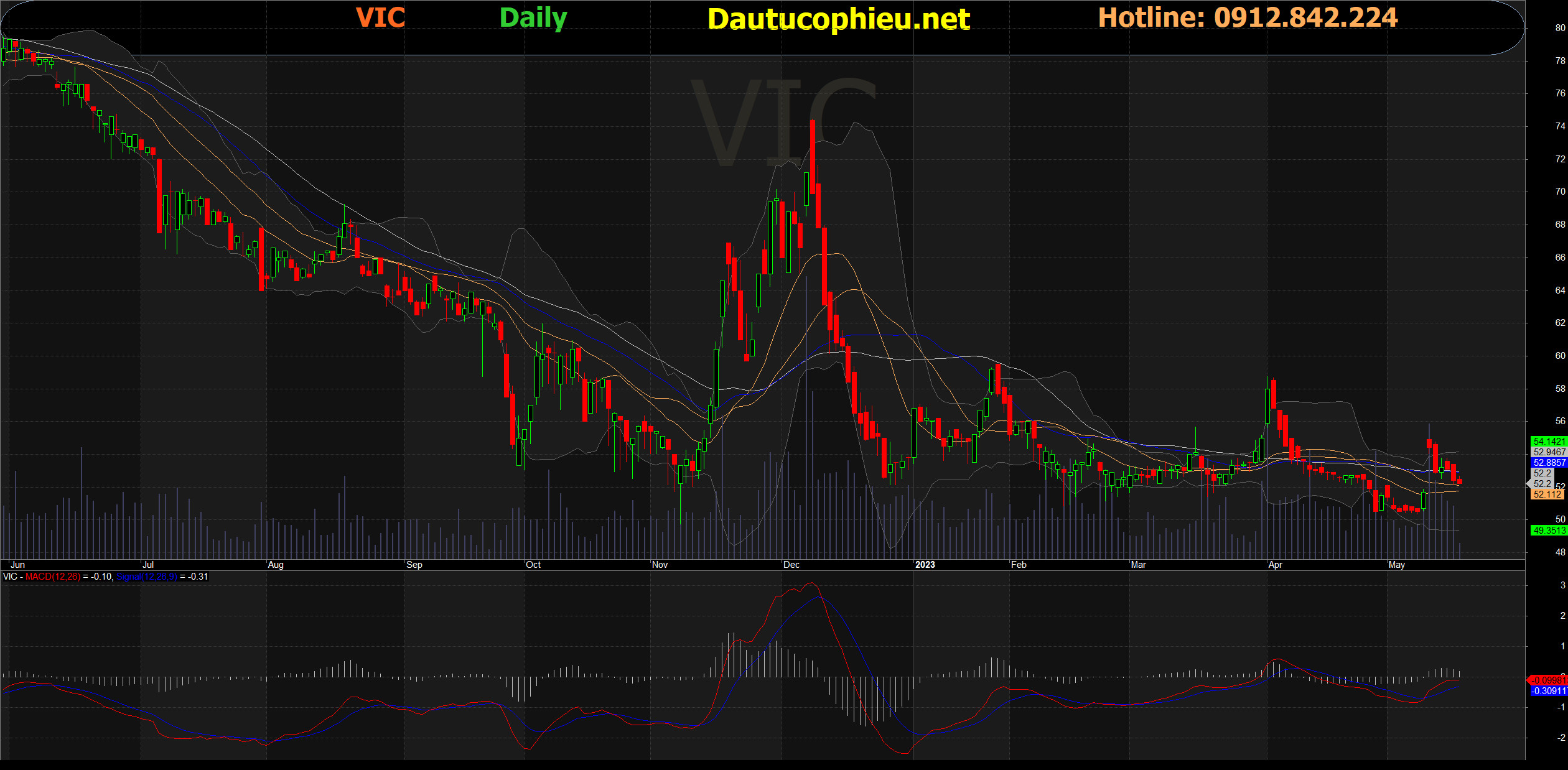This screenshot has width=1568, height=770.
Task: Click the green 49.3513 price tag
Action: tap(1548, 531)
